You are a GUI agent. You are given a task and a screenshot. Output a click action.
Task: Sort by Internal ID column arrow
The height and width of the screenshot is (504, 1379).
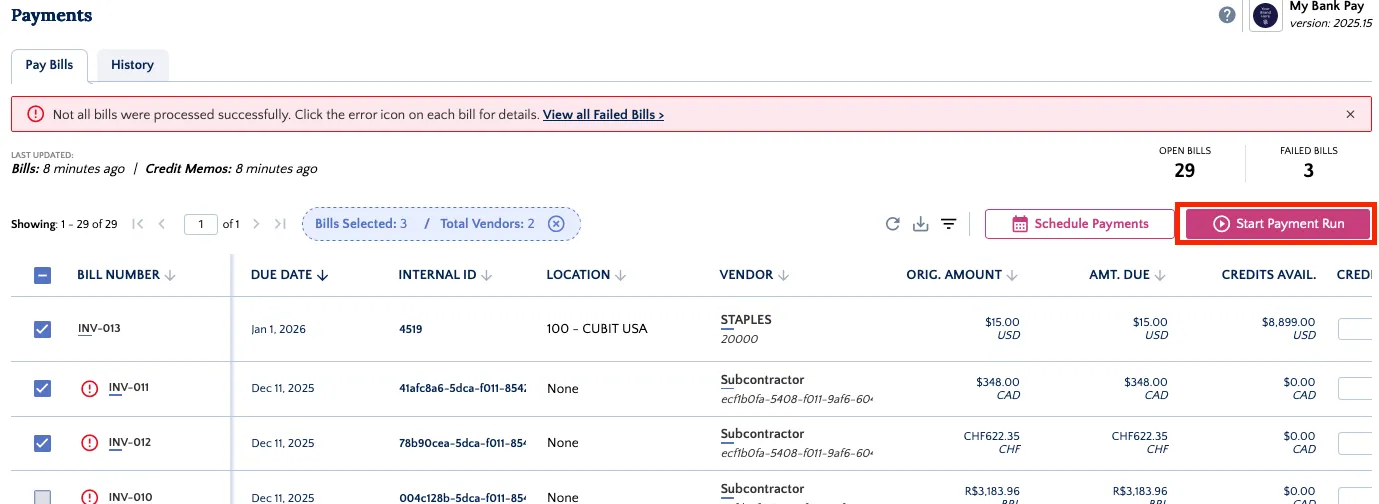pyautogui.click(x=486, y=275)
